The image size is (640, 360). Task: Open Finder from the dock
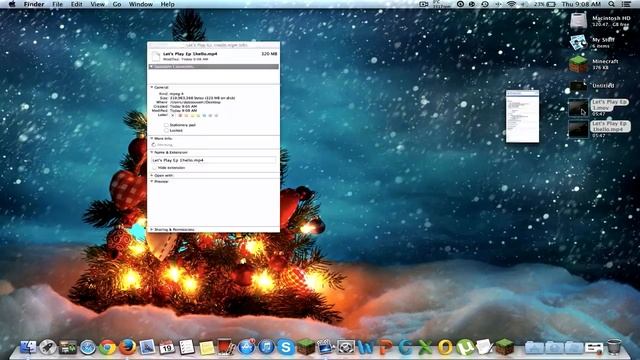pyautogui.click(x=28, y=347)
